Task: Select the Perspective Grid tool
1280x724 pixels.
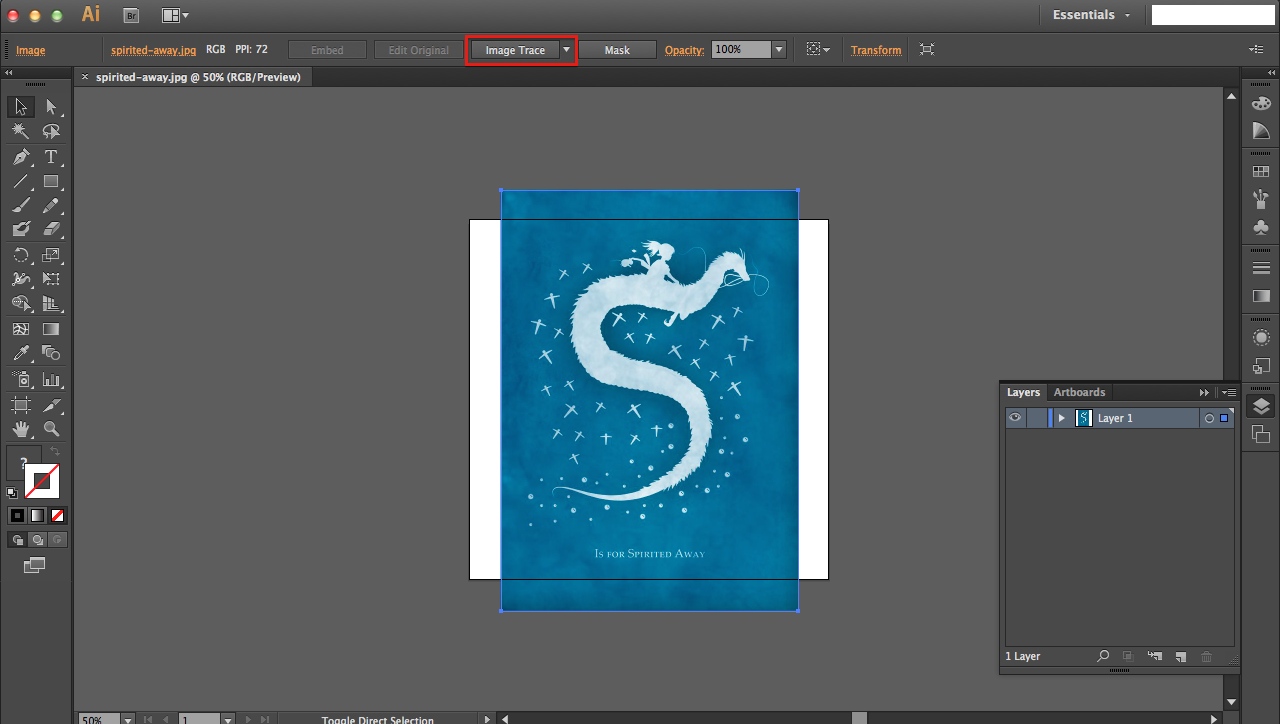Action: [x=51, y=303]
